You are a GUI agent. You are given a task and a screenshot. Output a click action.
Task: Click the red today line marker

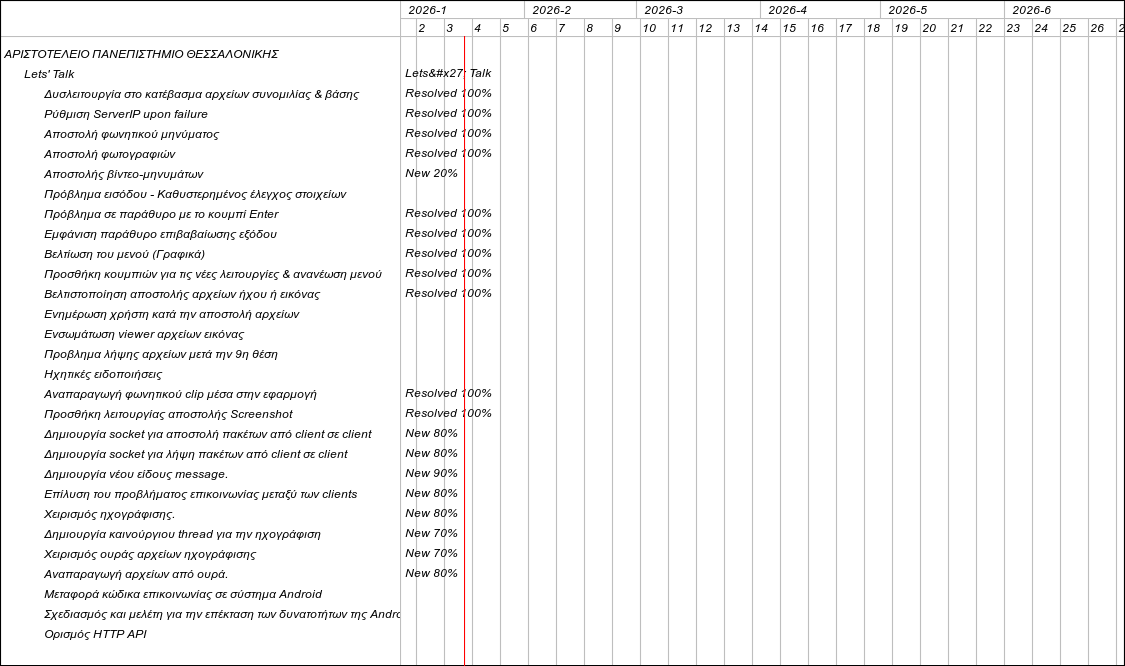point(464,350)
